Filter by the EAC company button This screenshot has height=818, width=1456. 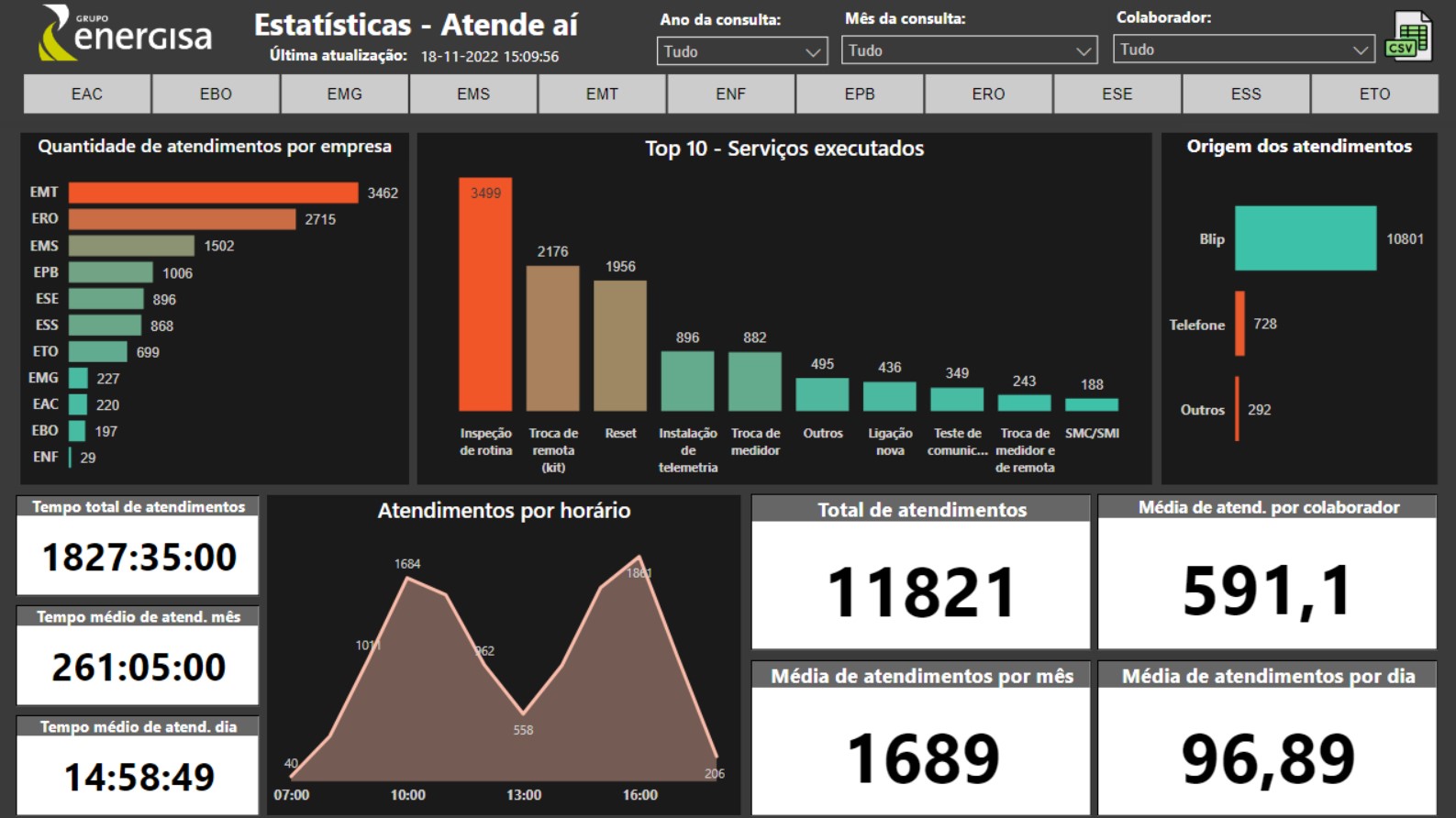tap(87, 94)
